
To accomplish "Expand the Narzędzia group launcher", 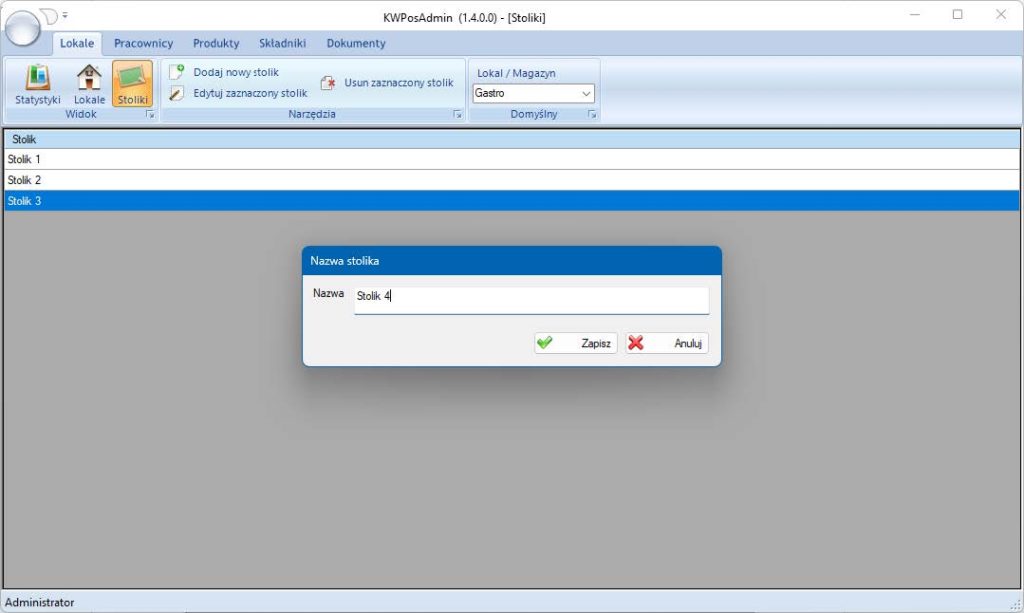I will pos(457,115).
